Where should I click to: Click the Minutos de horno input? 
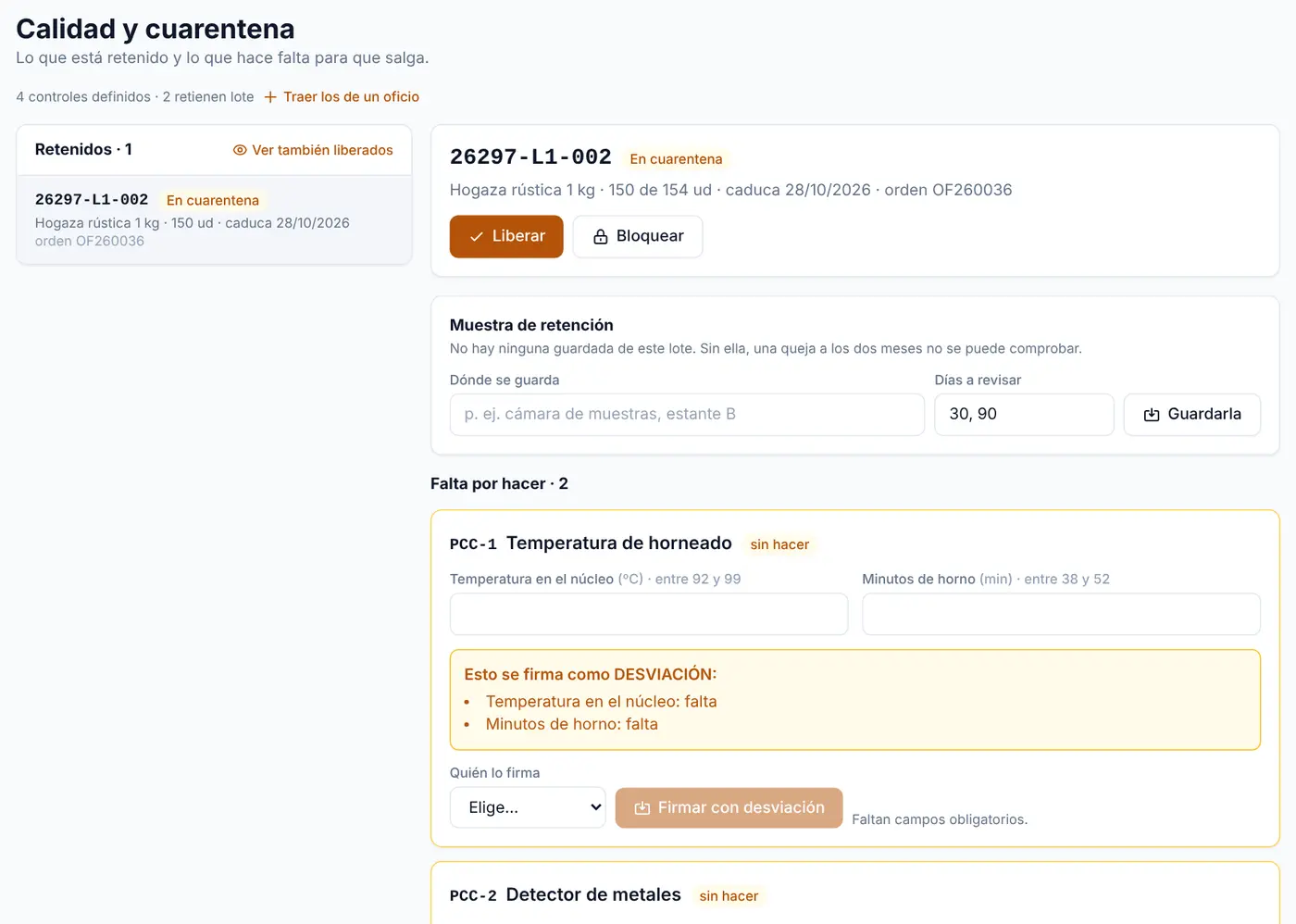pos(1061,614)
